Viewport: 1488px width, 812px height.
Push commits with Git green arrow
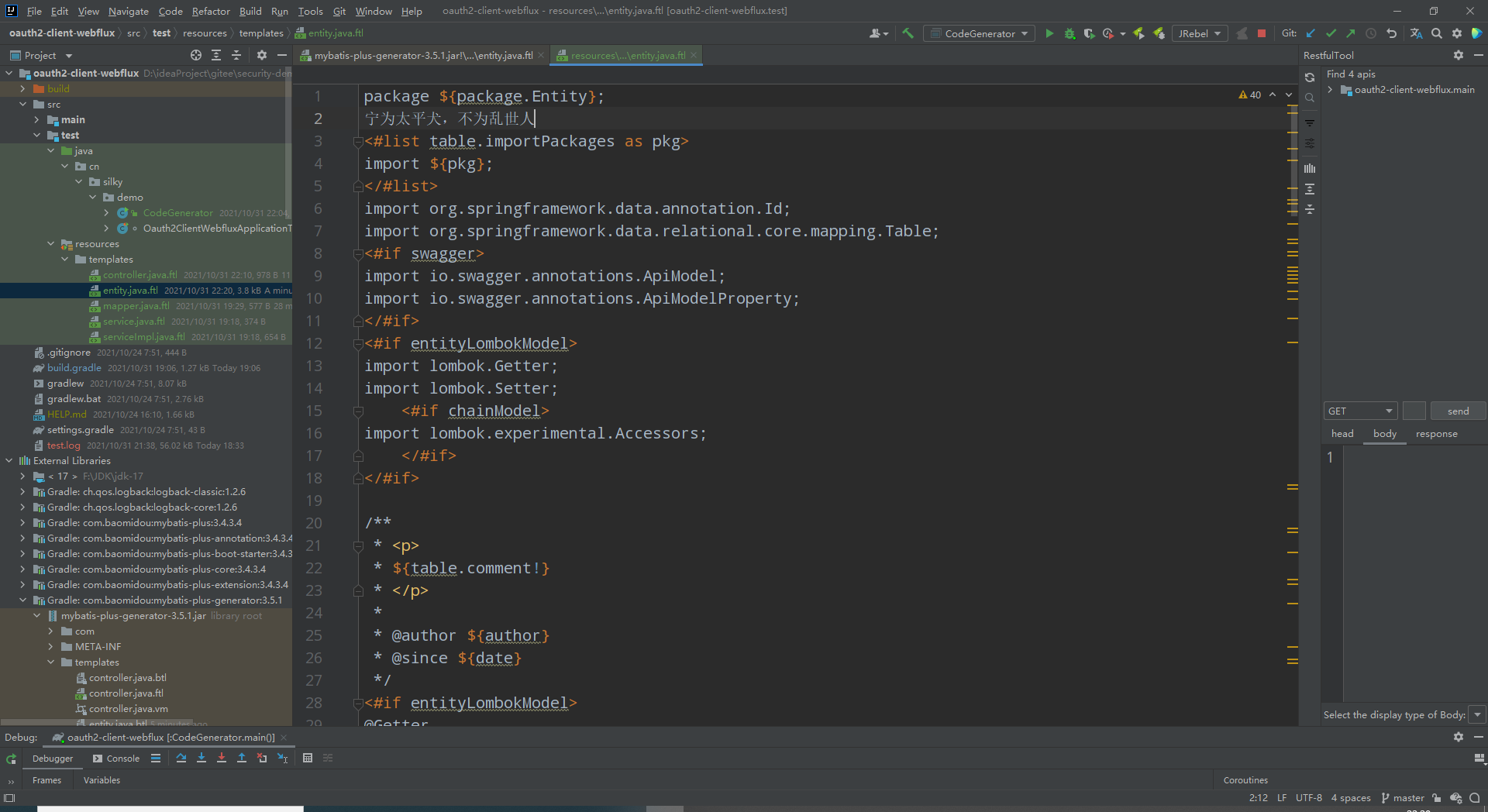1351,33
